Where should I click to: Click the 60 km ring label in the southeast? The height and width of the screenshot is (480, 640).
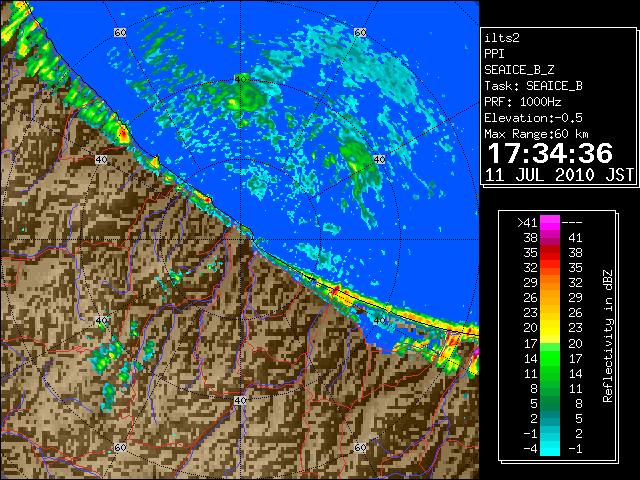click(360, 447)
